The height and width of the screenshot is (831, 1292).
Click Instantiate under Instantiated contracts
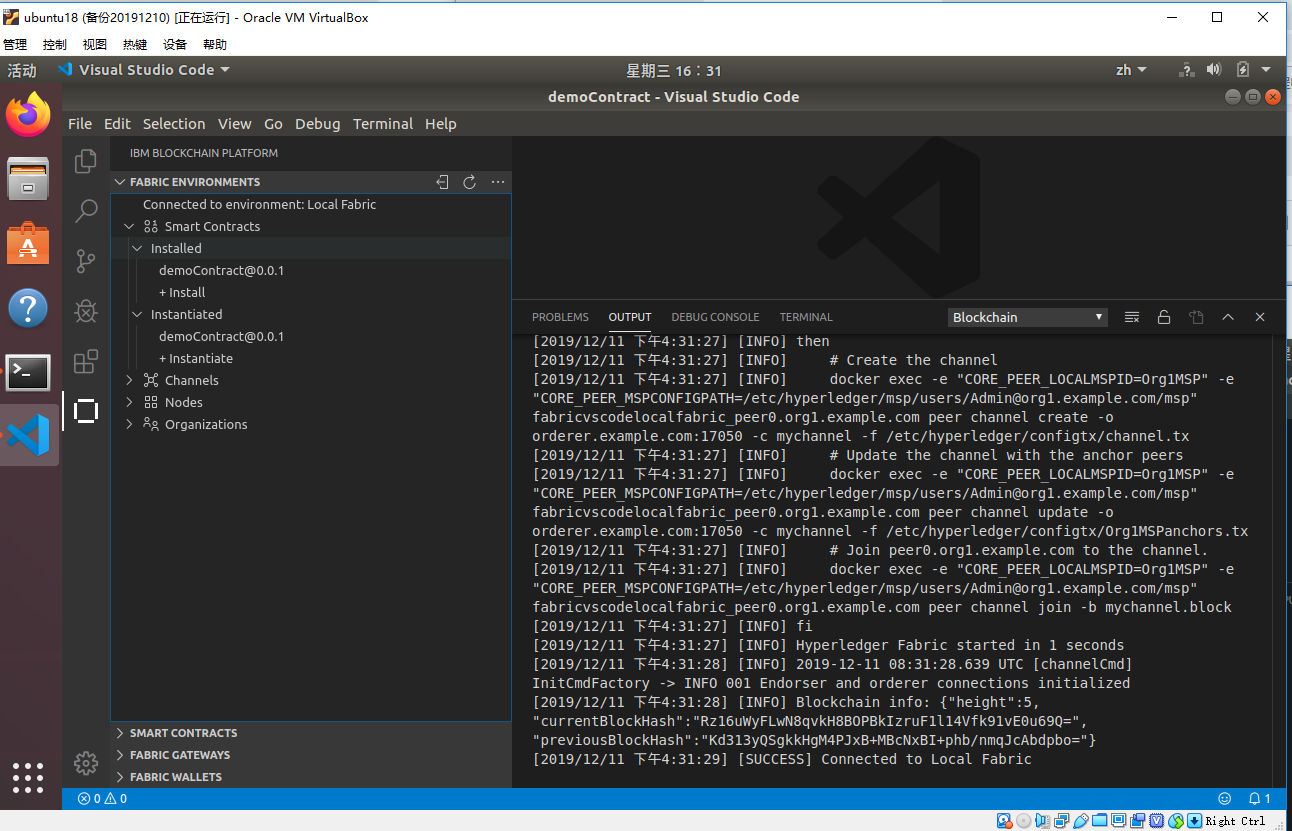tap(198, 358)
